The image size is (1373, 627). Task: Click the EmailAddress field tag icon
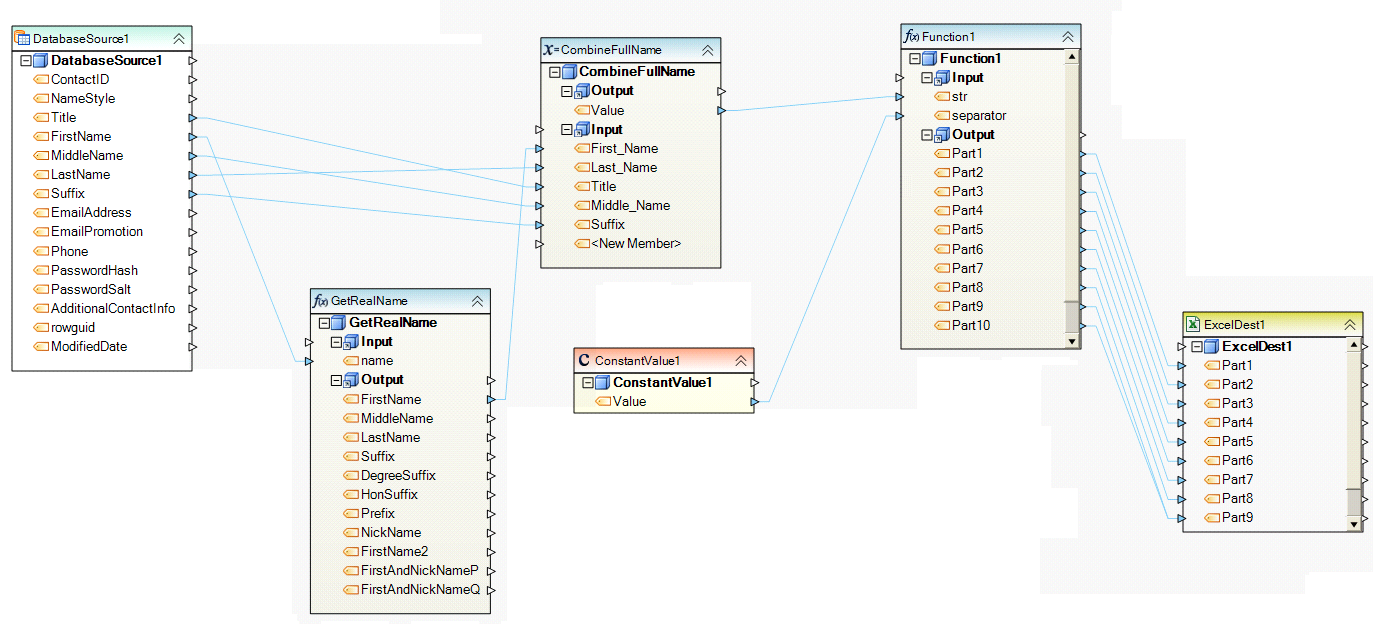pyautogui.click(x=41, y=213)
